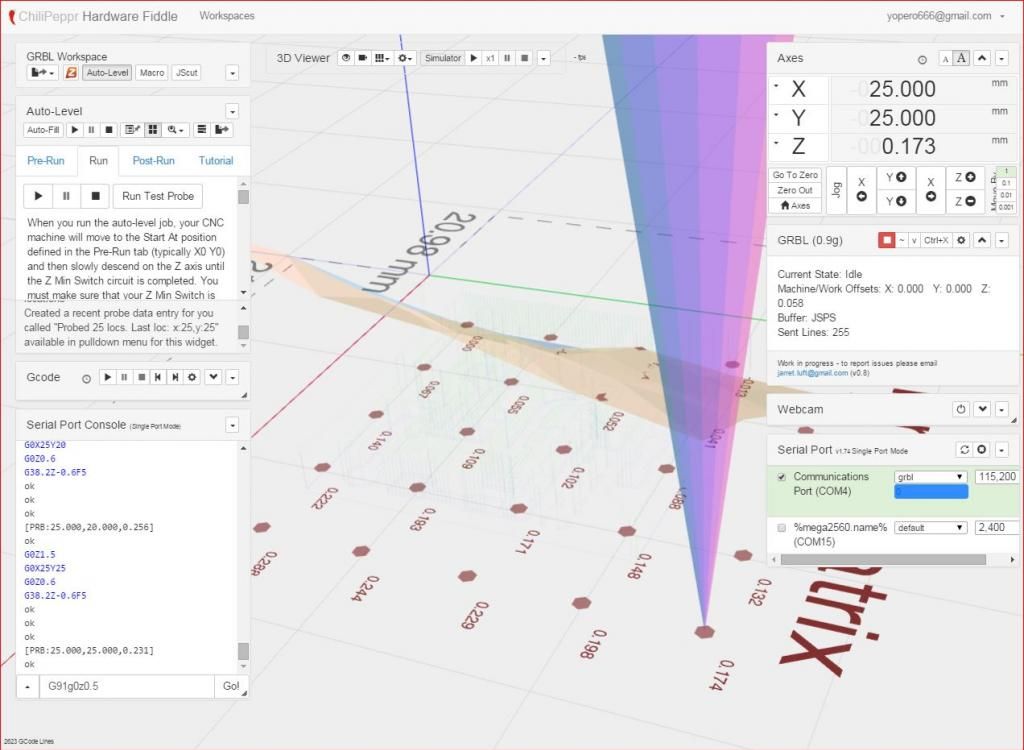Expand the yopero666@gmail.com account menu
Image resolution: width=1024 pixels, height=750 pixels.
pos(945,16)
